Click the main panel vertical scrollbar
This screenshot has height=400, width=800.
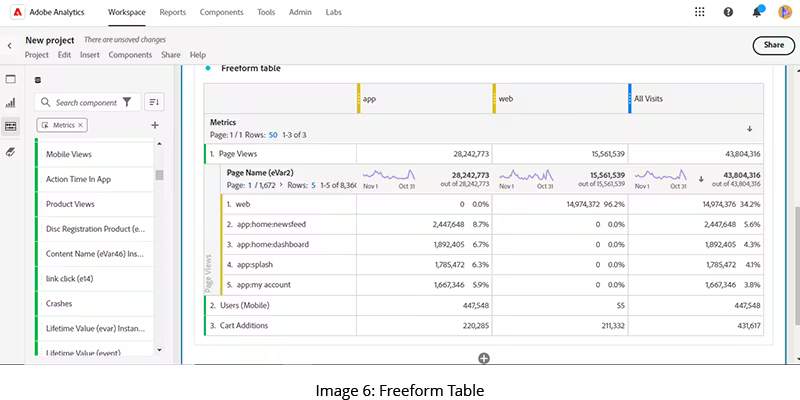point(797,265)
